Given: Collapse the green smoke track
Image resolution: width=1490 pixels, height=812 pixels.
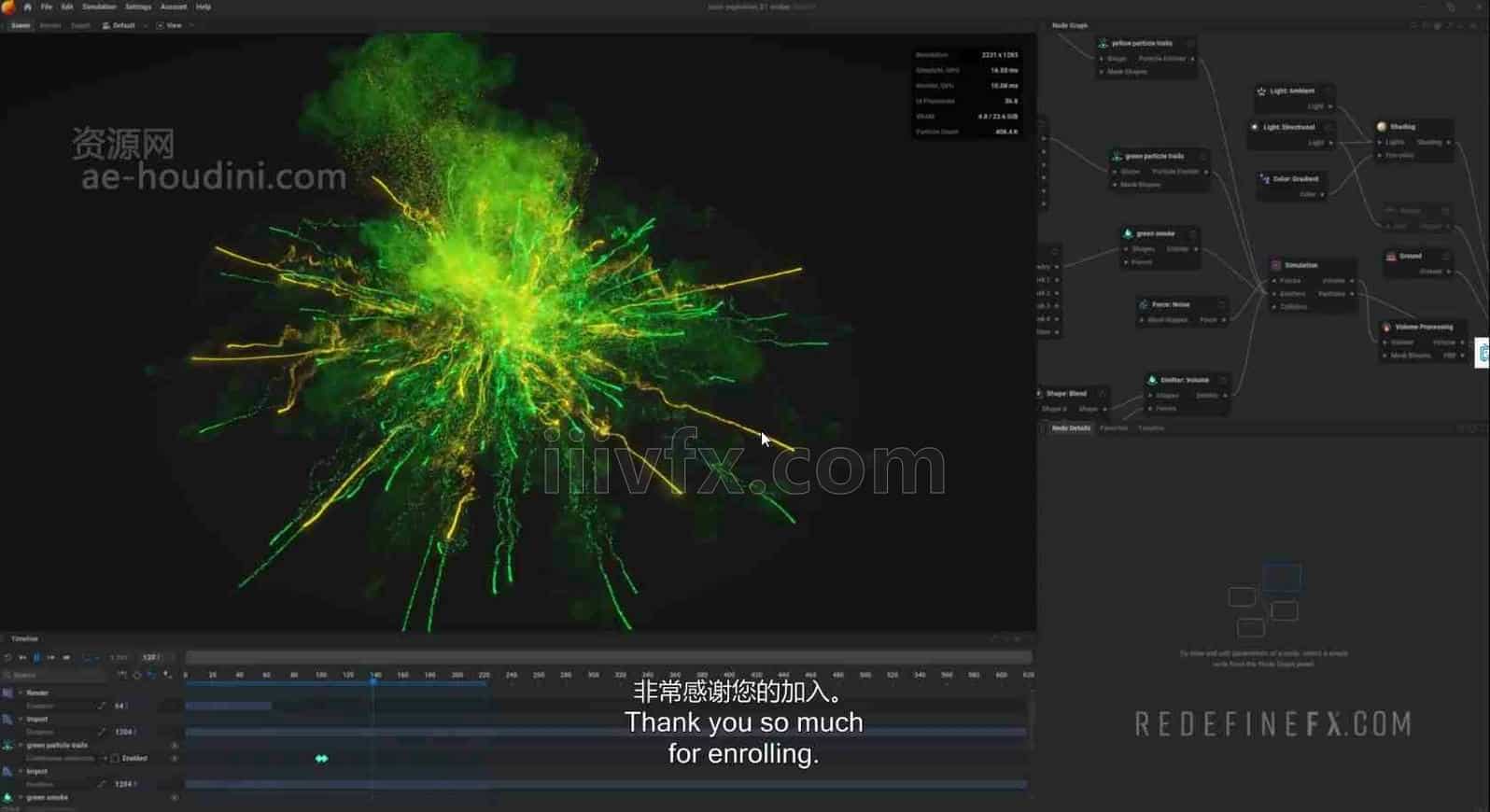Looking at the screenshot, I should click(21, 797).
